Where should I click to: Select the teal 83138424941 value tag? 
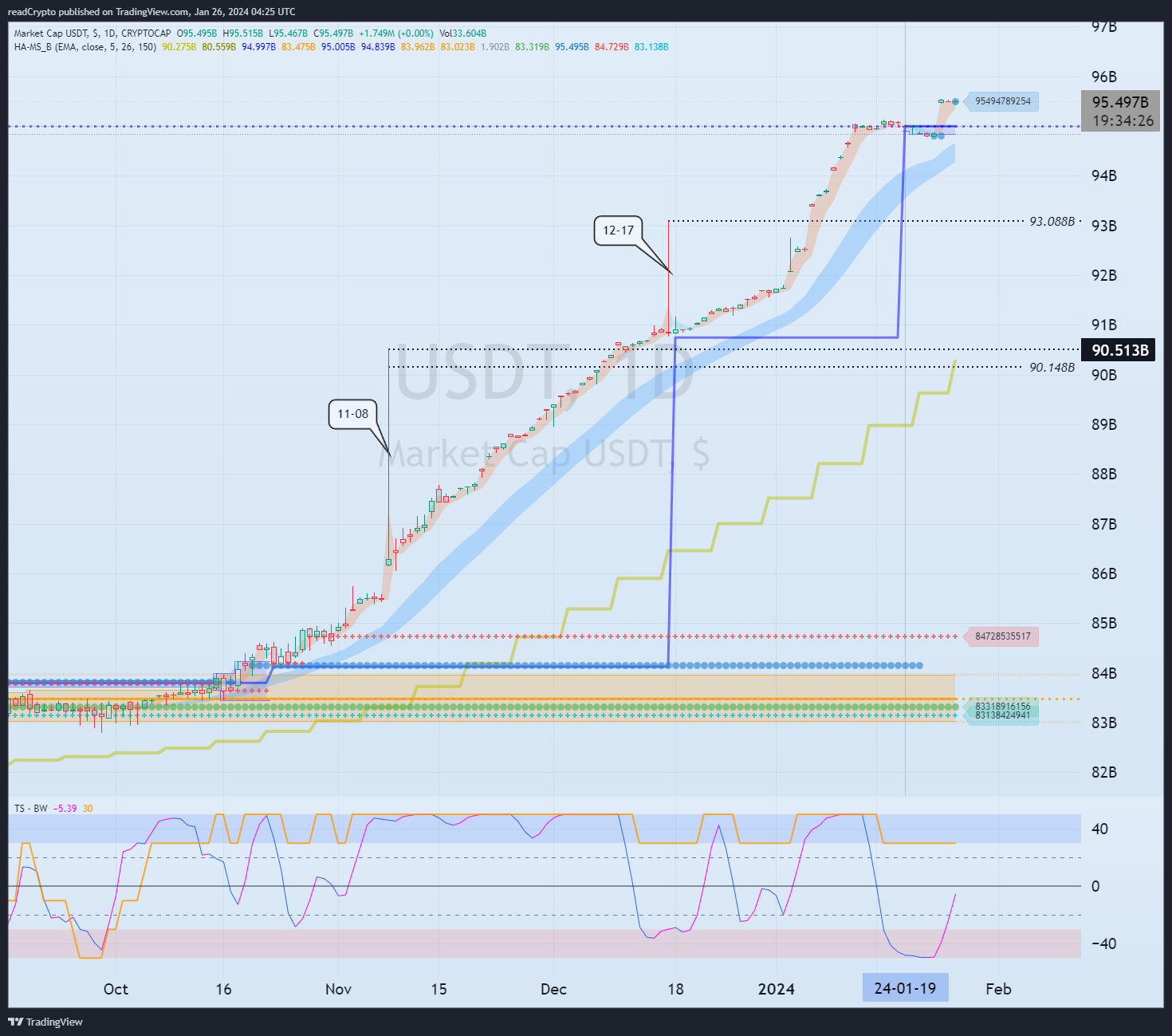[x=1002, y=715]
